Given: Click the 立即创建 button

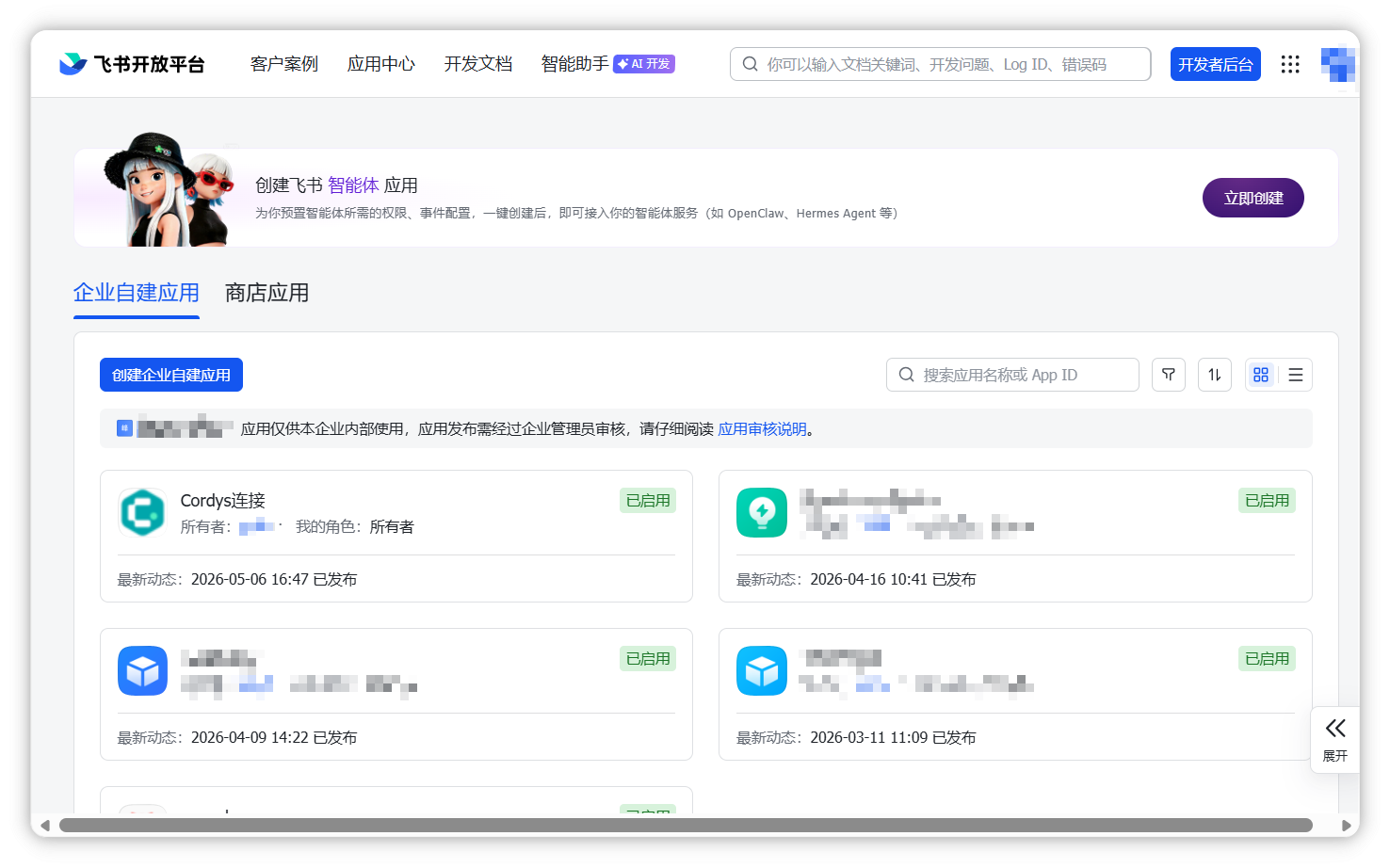Looking at the screenshot, I should 1253,198.
